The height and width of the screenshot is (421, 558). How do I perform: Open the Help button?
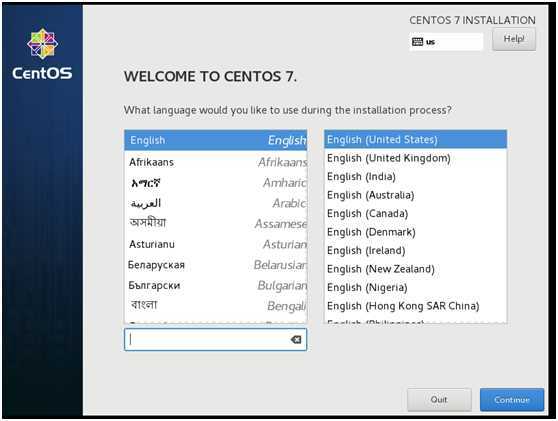click(514, 39)
